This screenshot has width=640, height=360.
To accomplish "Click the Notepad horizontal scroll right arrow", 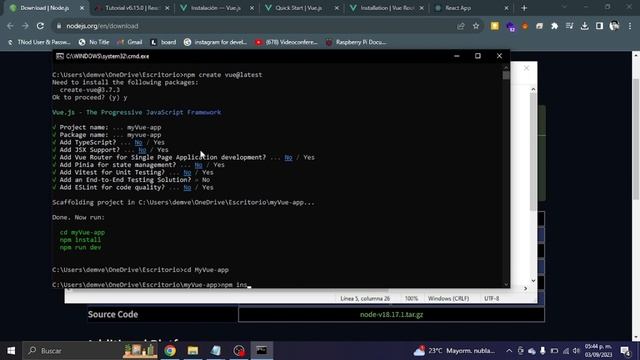I will 526,289.
